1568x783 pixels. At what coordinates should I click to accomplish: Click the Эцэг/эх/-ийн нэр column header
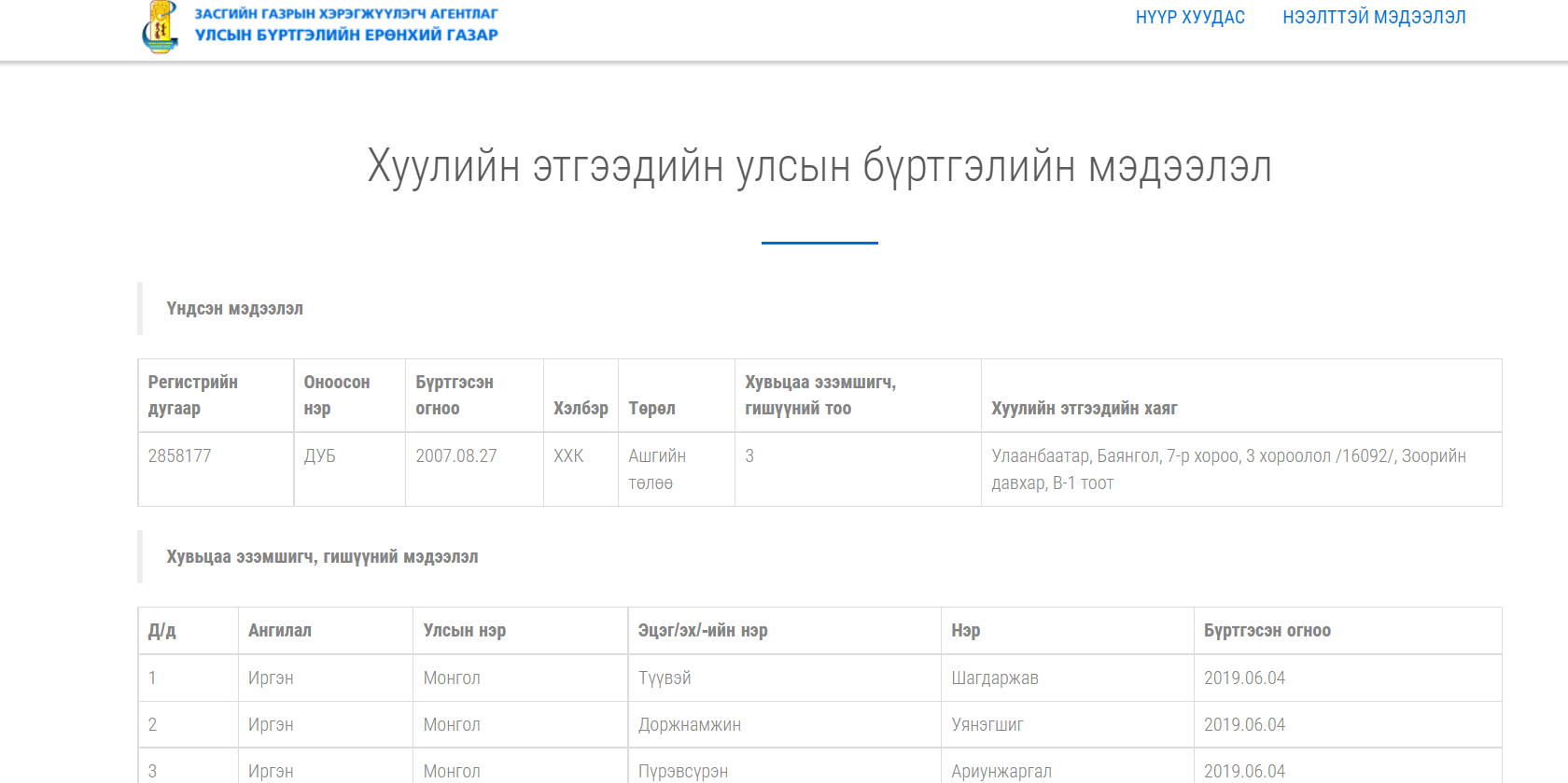(703, 631)
